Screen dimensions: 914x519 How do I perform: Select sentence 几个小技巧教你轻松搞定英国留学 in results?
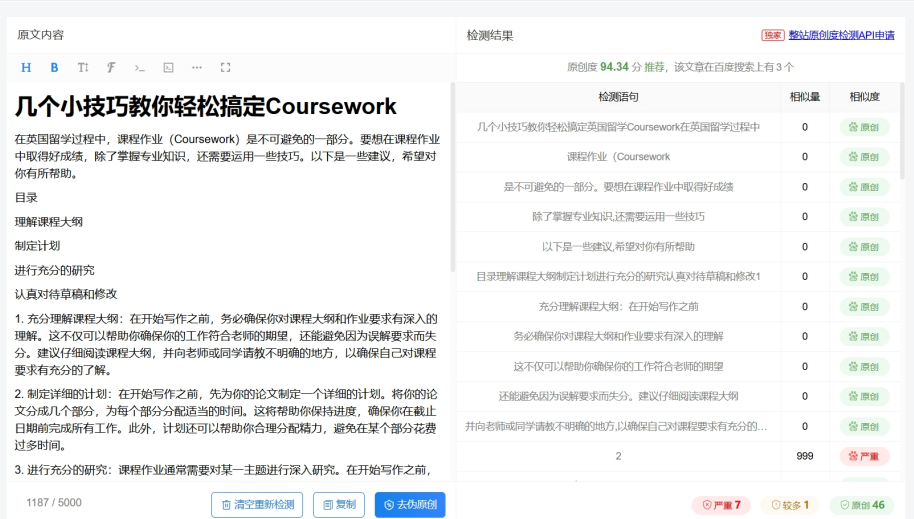[618, 127]
